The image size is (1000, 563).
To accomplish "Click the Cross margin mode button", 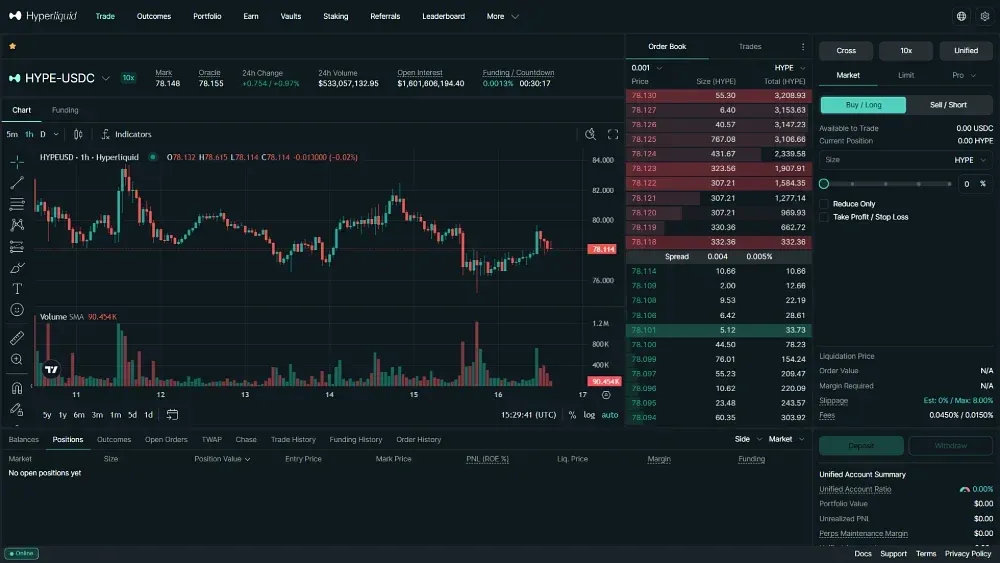I will click(x=846, y=51).
